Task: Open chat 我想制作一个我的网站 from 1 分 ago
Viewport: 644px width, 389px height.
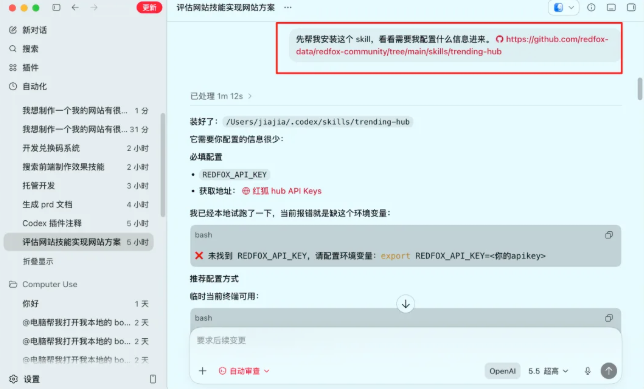Action: coord(78,110)
